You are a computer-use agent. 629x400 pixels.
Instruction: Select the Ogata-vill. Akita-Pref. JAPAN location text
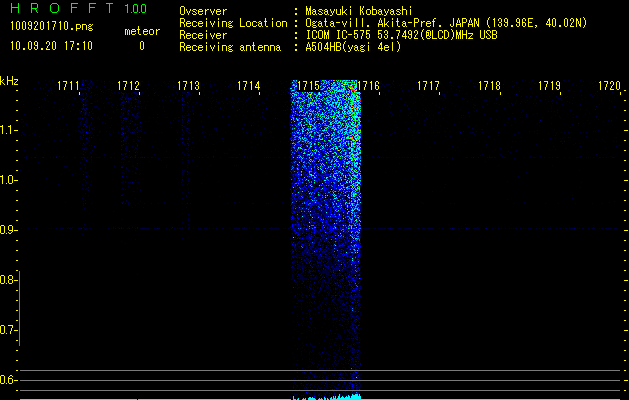[446, 23]
